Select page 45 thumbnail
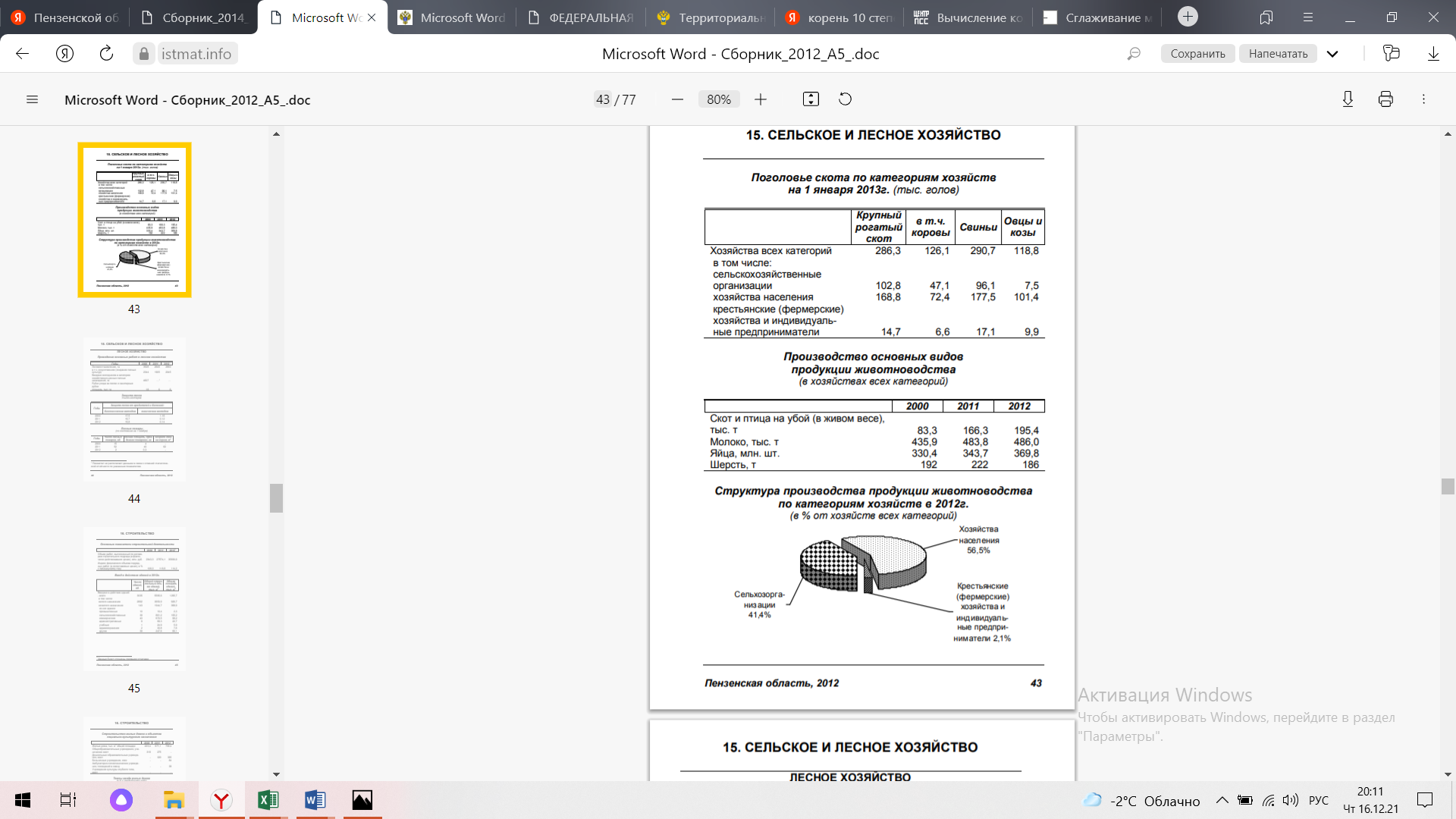The height and width of the screenshot is (819, 1456). tap(134, 599)
